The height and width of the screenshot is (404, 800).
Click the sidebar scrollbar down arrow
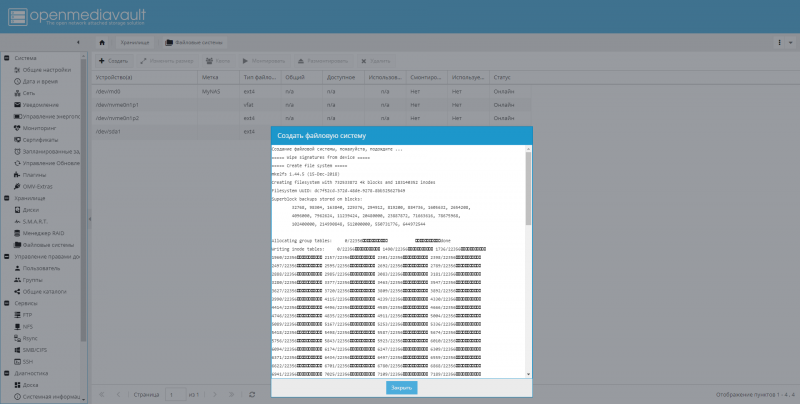84,400
